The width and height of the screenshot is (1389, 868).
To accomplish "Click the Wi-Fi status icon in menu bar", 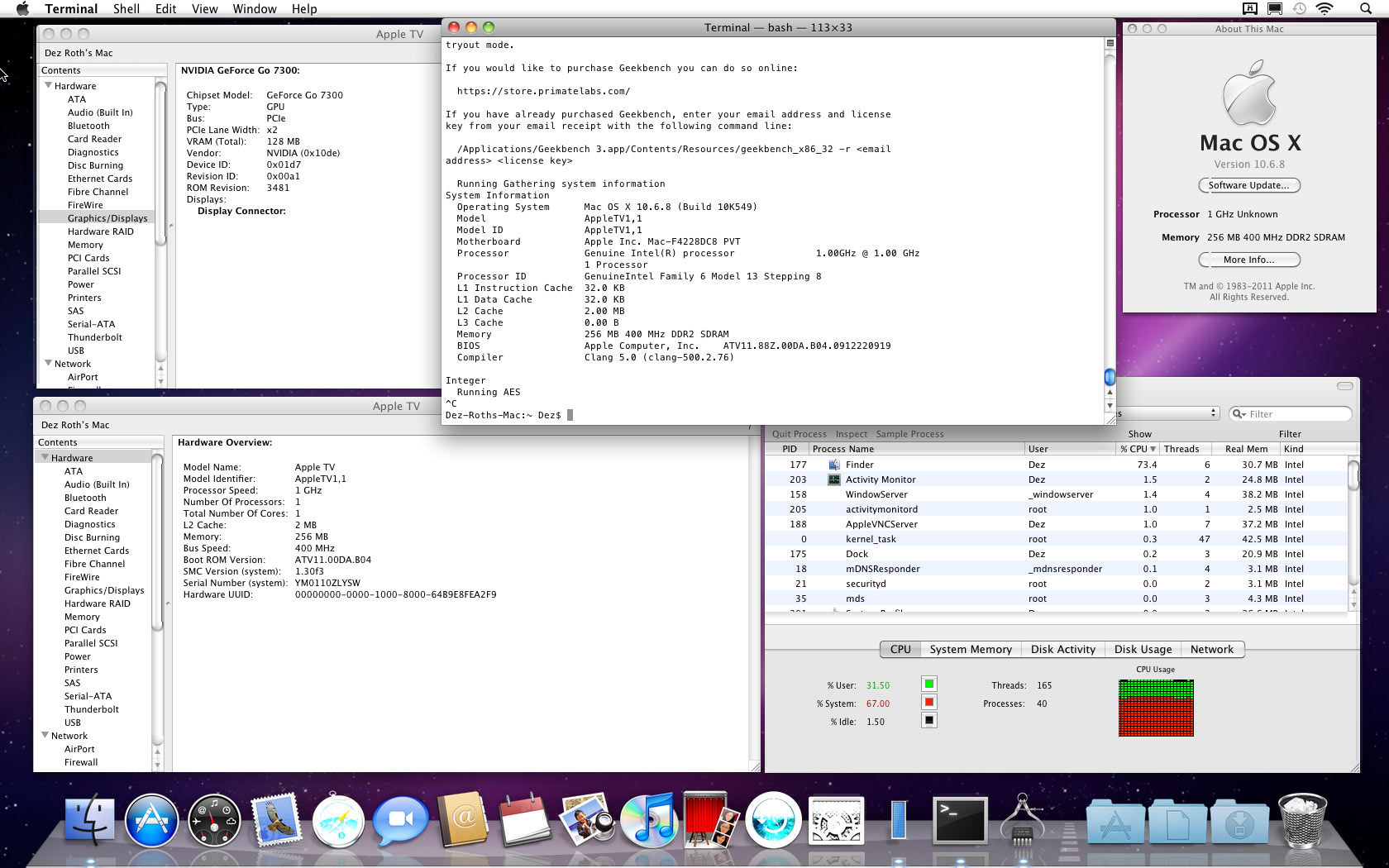I will click(x=1325, y=8).
